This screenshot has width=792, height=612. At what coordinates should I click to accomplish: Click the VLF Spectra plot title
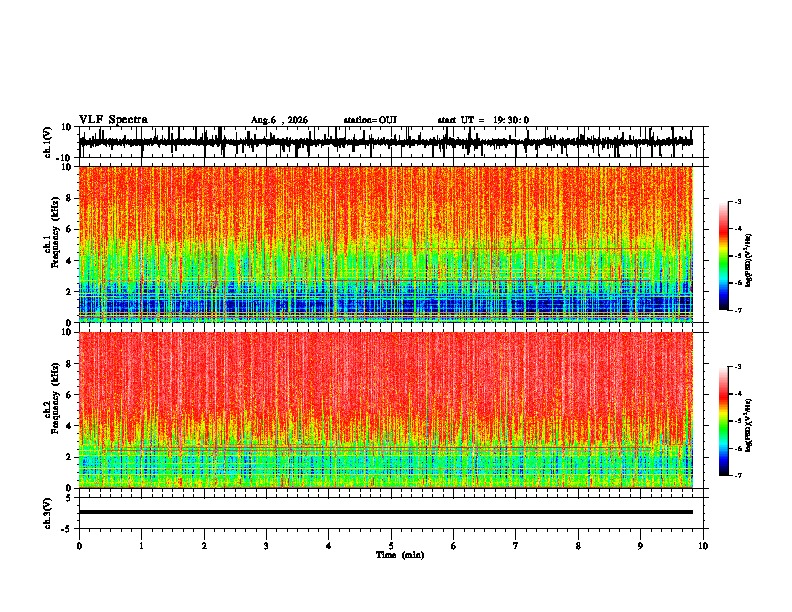(x=113, y=120)
